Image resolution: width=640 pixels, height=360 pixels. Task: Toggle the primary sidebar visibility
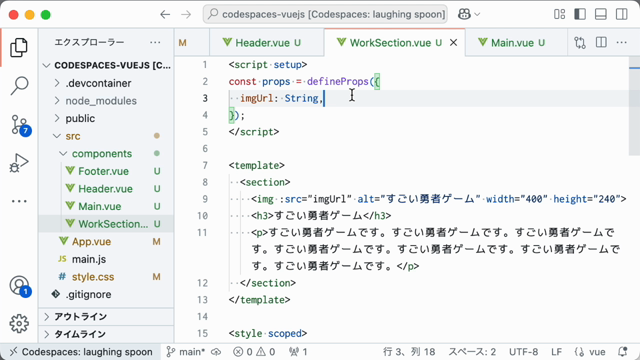pos(580,14)
